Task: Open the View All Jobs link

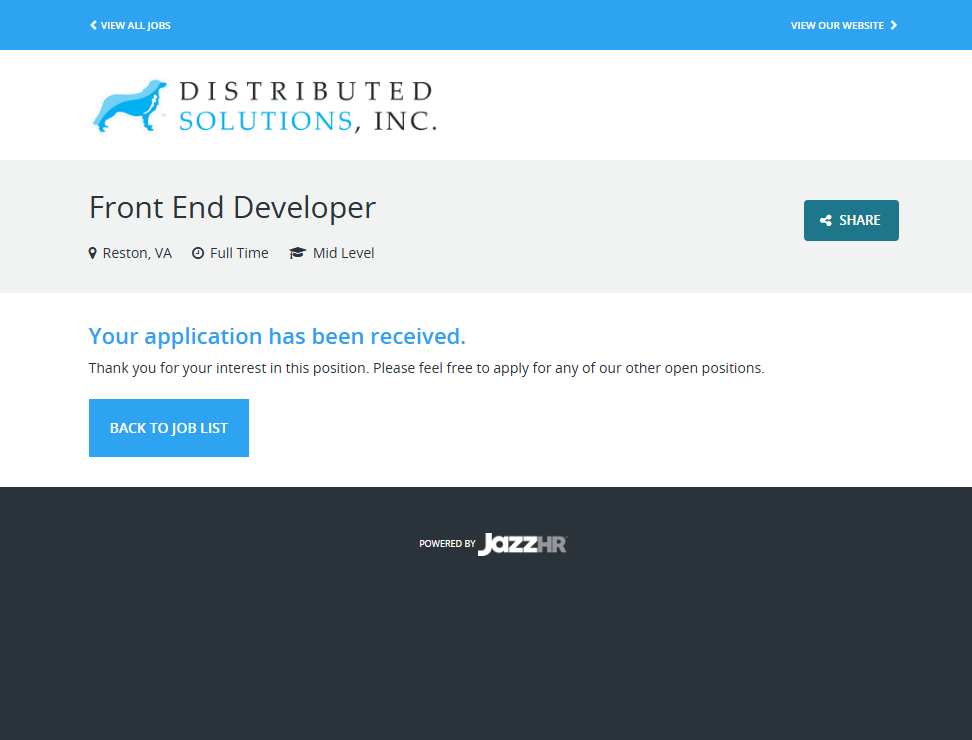Action: point(135,25)
